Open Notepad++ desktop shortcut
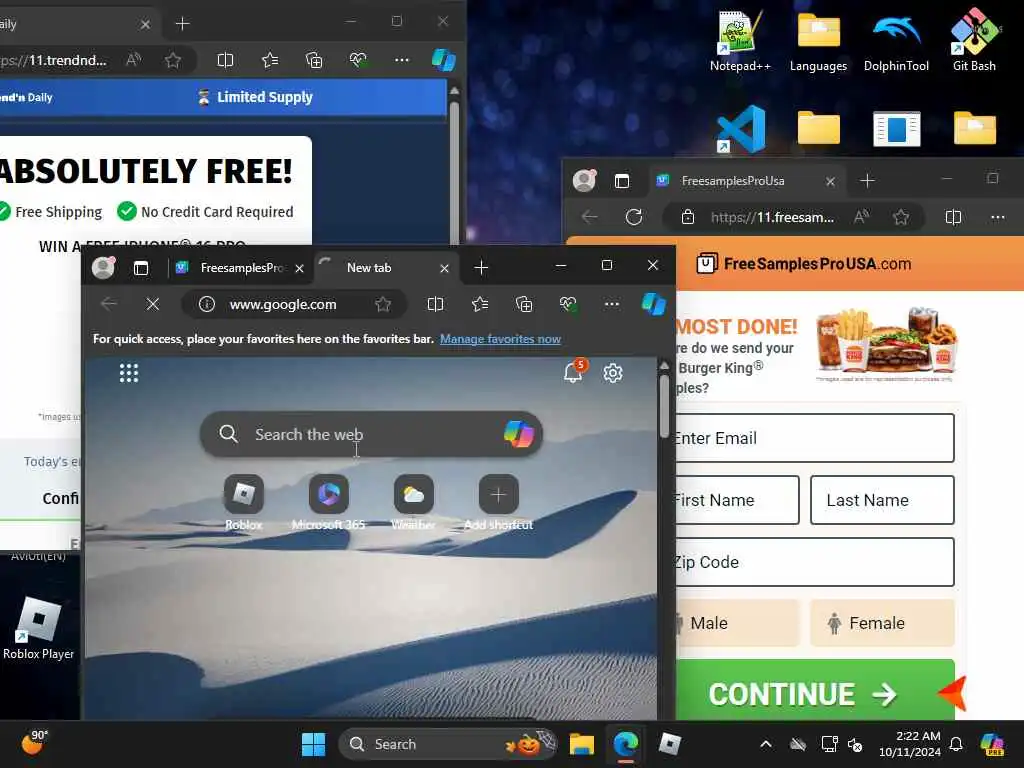Image resolution: width=1024 pixels, height=768 pixels. (x=740, y=41)
